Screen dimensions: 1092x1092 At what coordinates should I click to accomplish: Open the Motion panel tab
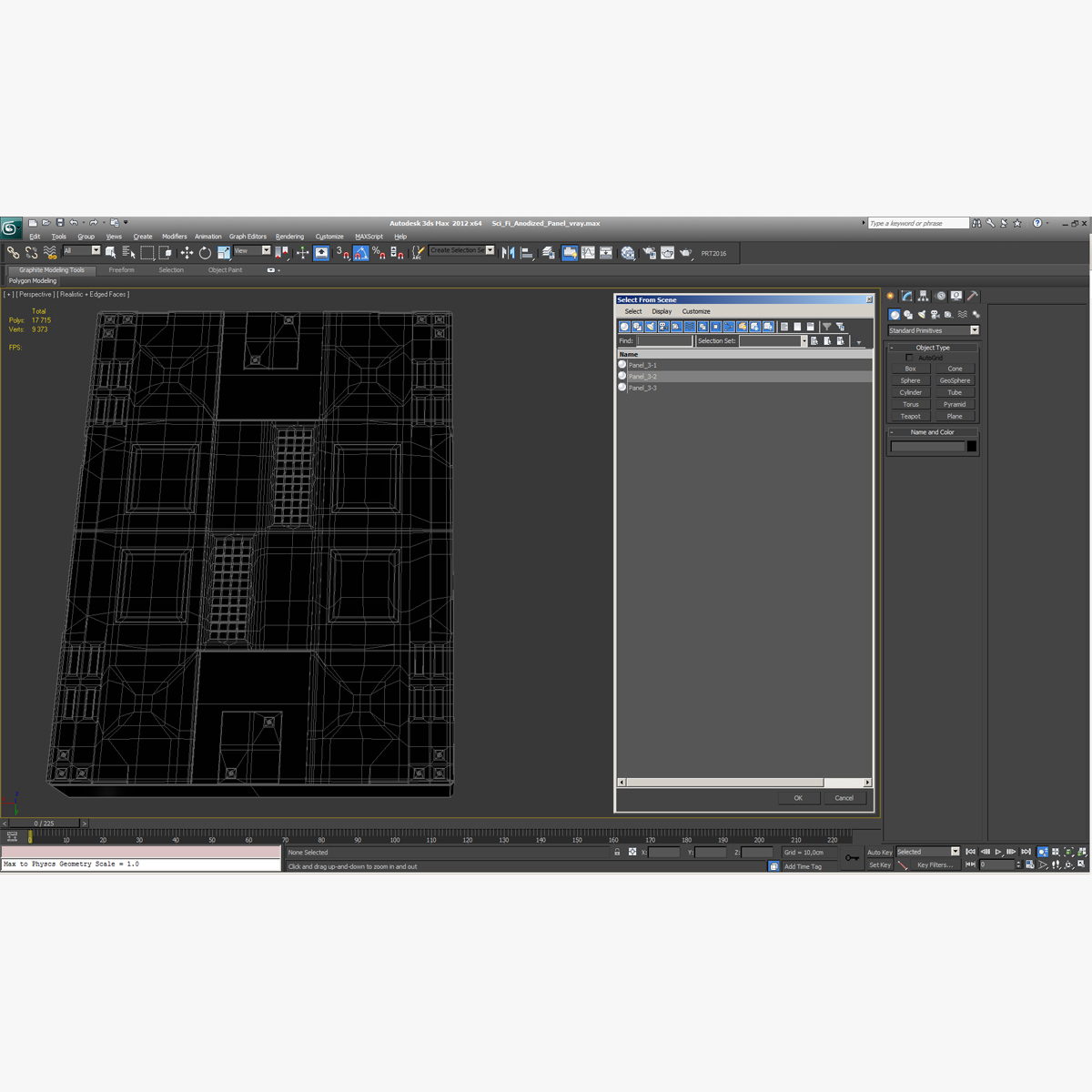click(940, 296)
